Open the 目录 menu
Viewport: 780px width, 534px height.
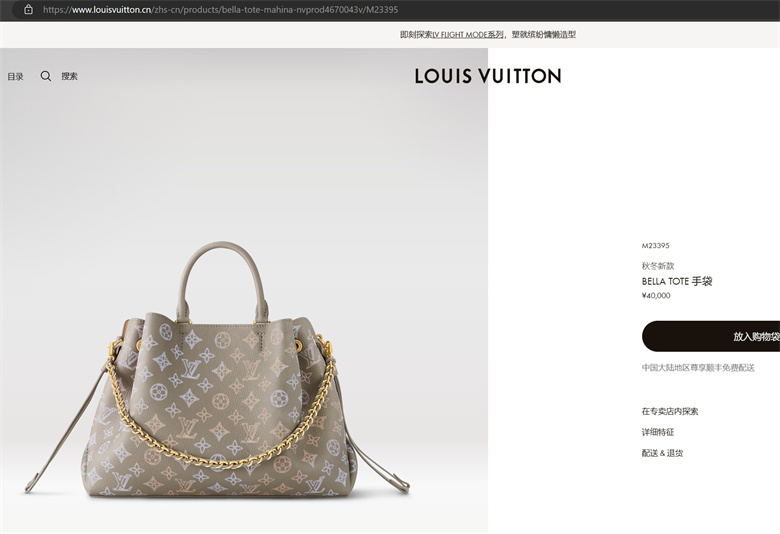(x=15, y=77)
